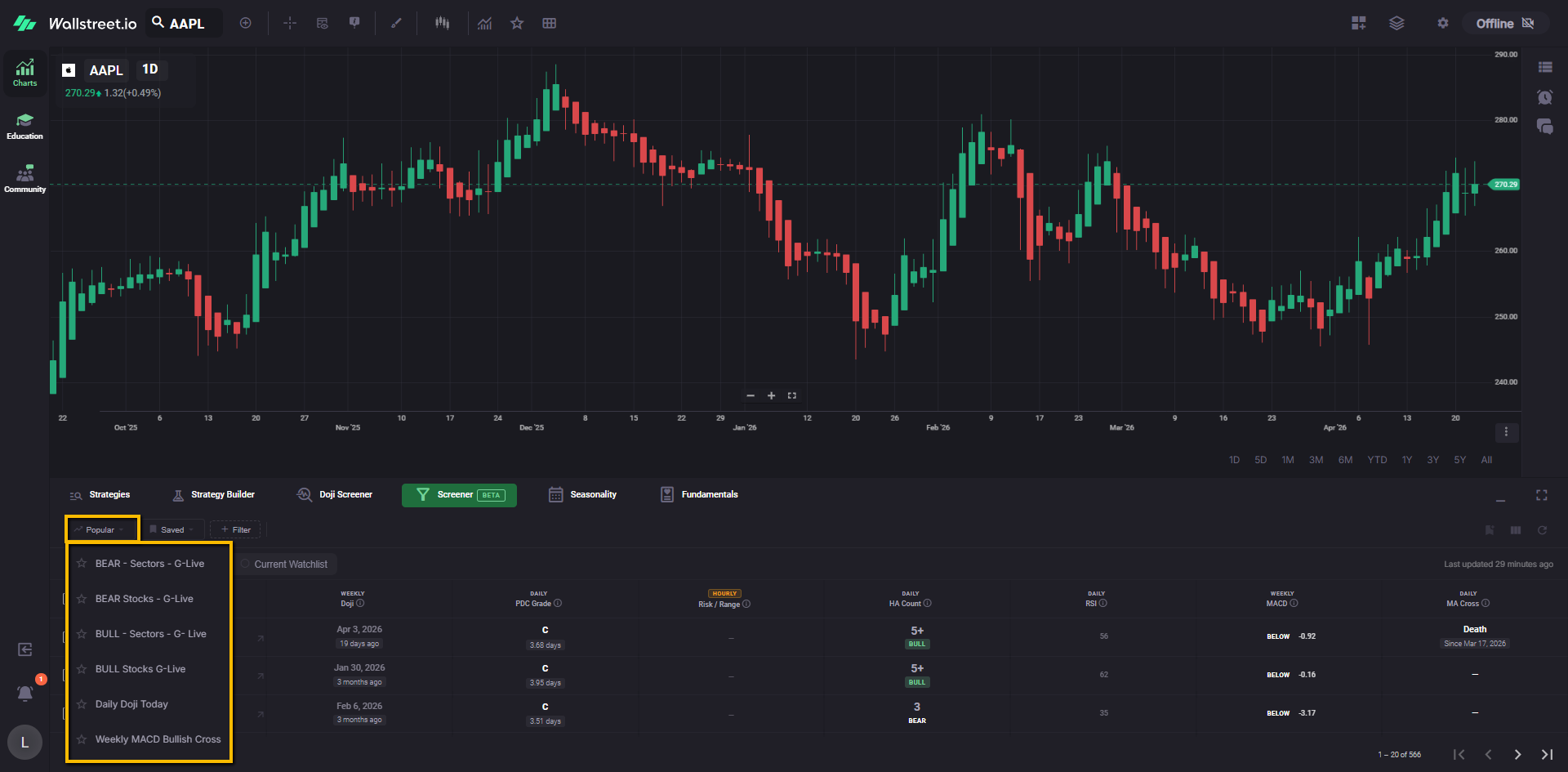Open the settings gear icon
The image size is (1568, 772).
1442,24
